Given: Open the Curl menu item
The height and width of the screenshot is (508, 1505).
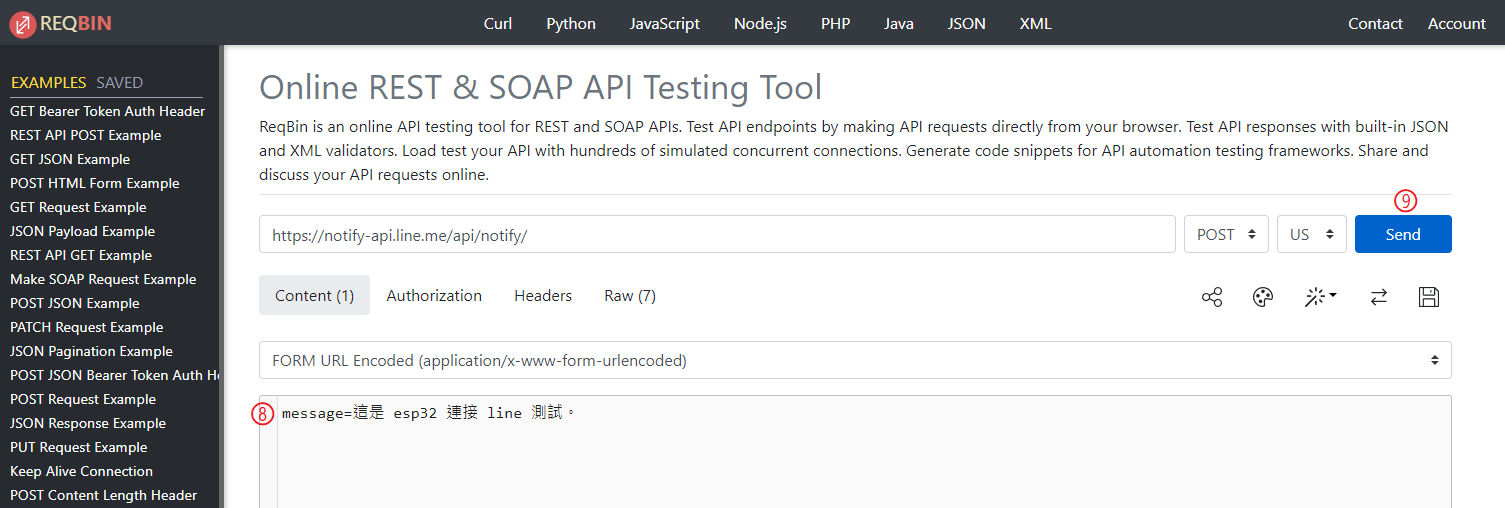Looking at the screenshot, I should click(498, 24).
